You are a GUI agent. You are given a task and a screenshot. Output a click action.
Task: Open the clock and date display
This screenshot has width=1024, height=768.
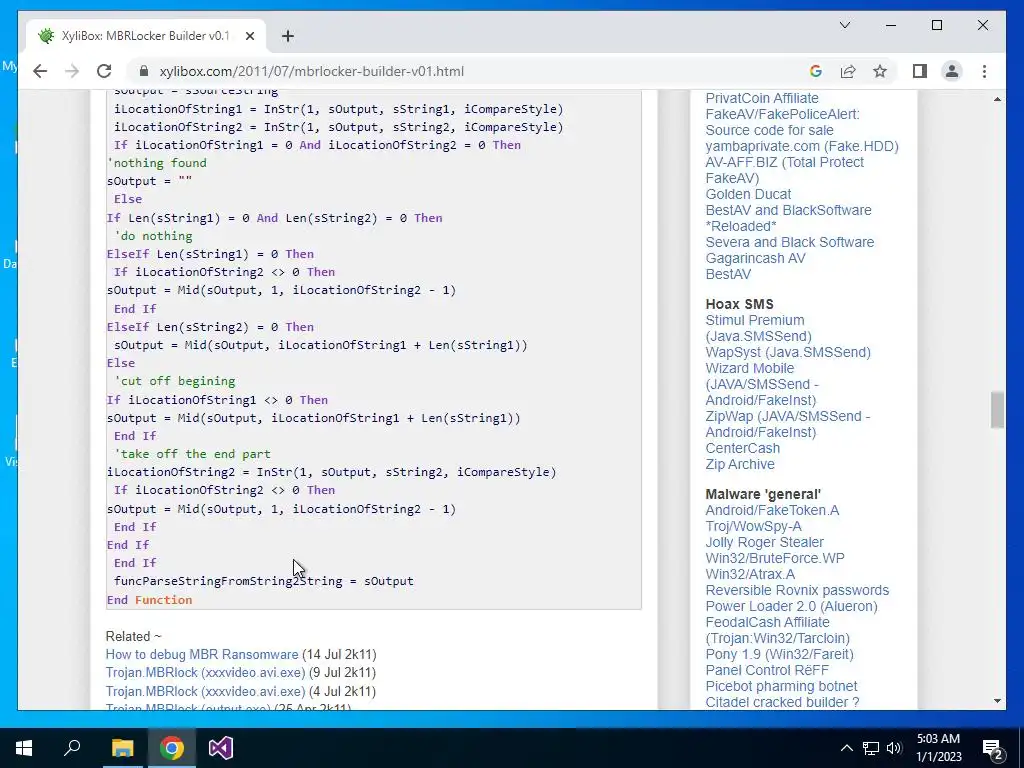point(938,748)
